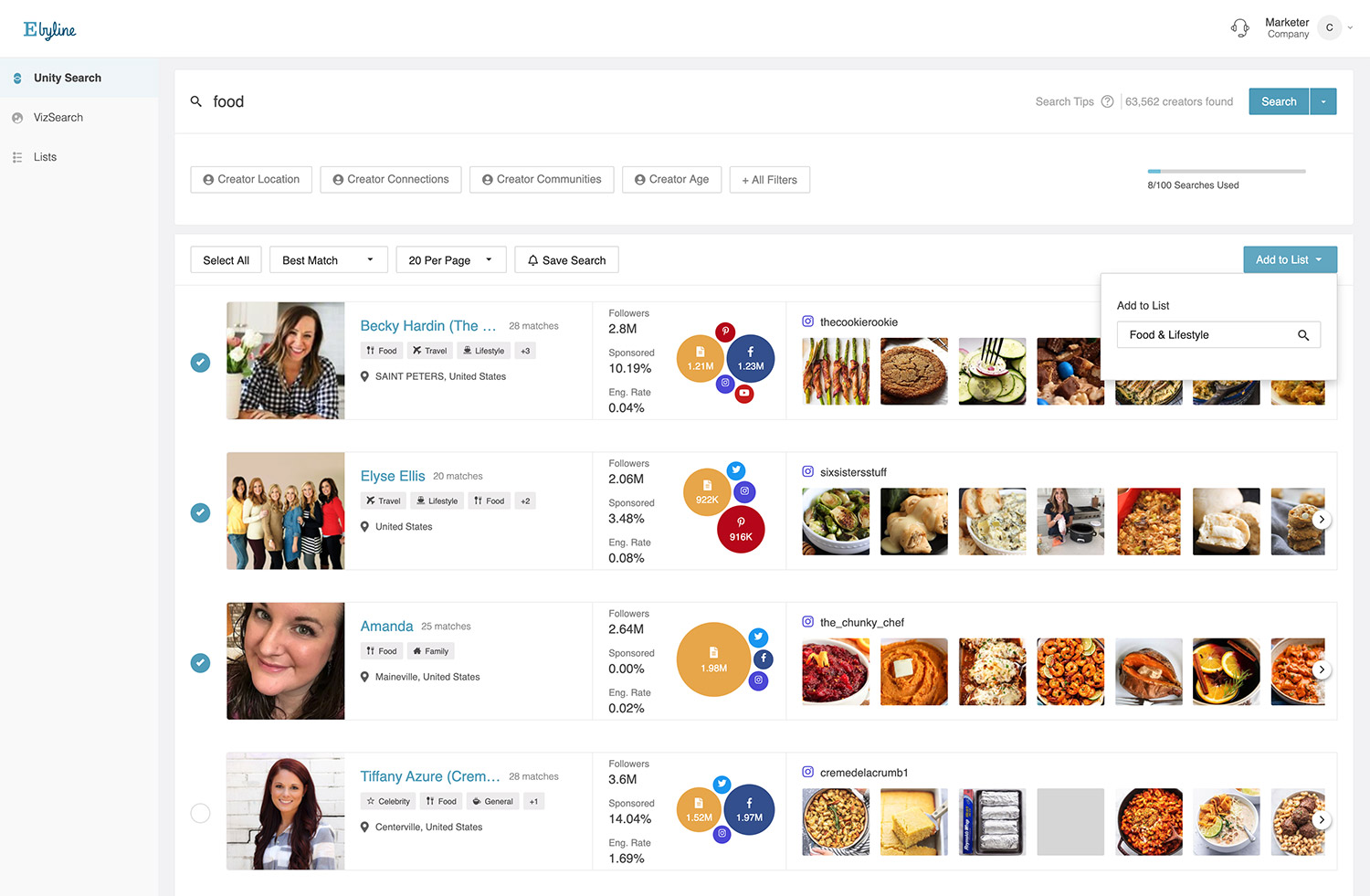Select Tiffany Azure's empty checkbox
This screenshot has height=896, width=1370.
click(x=200, y=813)
